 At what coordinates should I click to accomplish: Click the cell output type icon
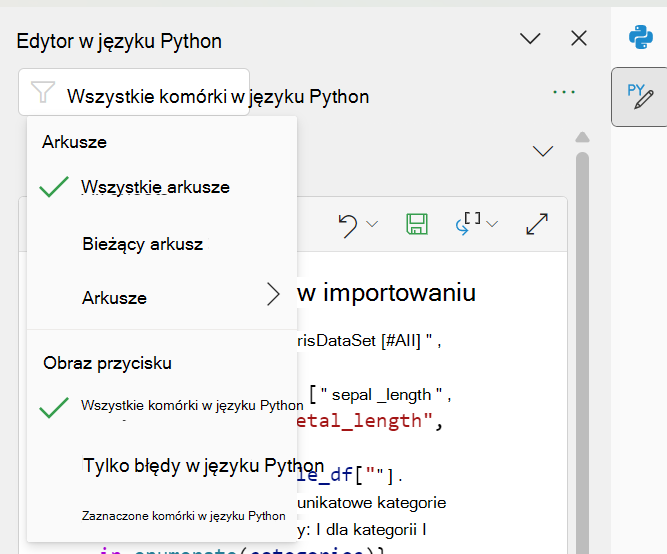point(468,223)
